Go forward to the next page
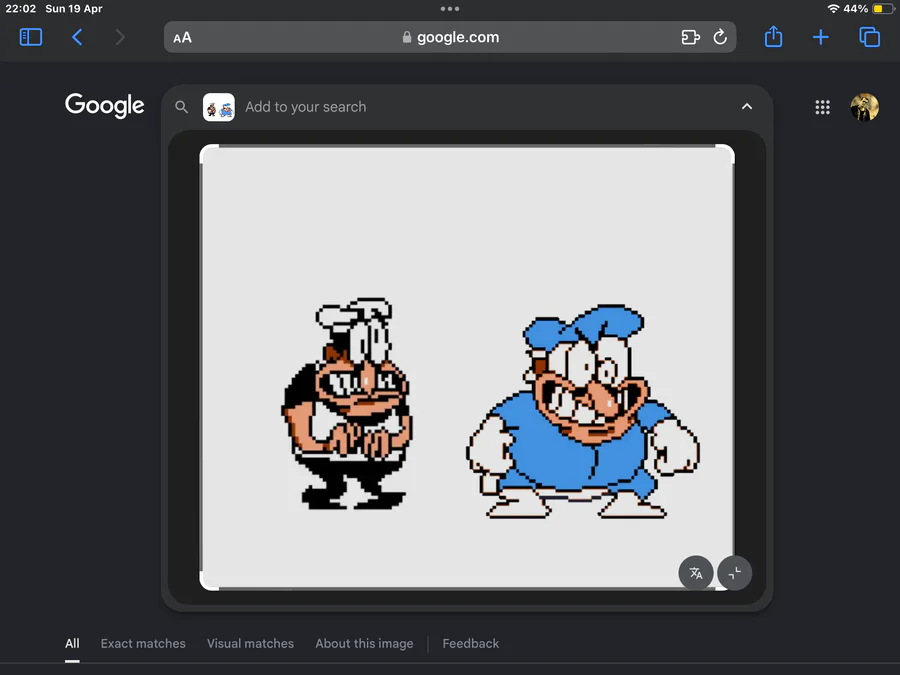The width and height of the screenshot is (900, 675). coord(119,37)
